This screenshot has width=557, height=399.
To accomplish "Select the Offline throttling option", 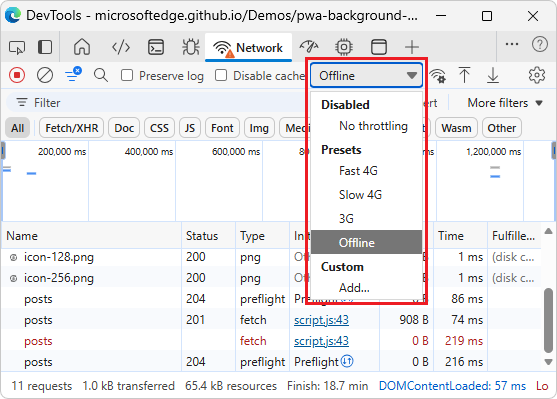I will click(366, 242).
